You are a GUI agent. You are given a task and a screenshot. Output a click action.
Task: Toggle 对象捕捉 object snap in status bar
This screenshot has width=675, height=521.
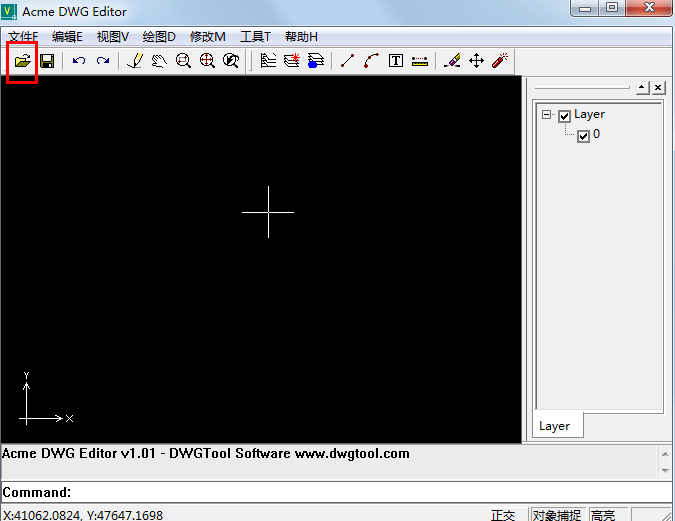click(557, 515)
